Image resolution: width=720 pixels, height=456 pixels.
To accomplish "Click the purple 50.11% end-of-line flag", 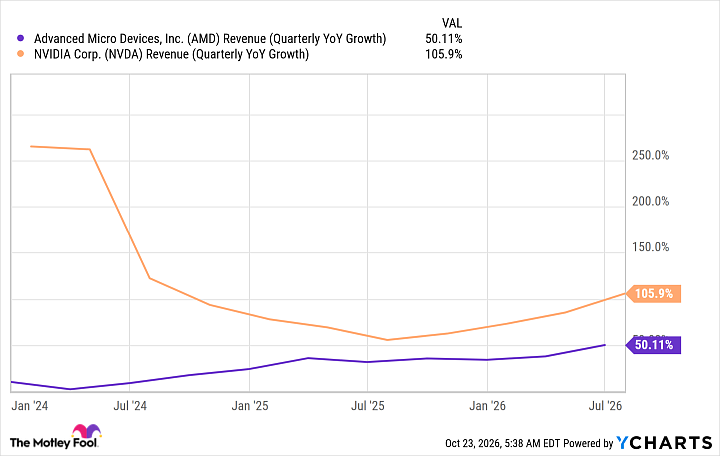I will click(x=654, y=345).
